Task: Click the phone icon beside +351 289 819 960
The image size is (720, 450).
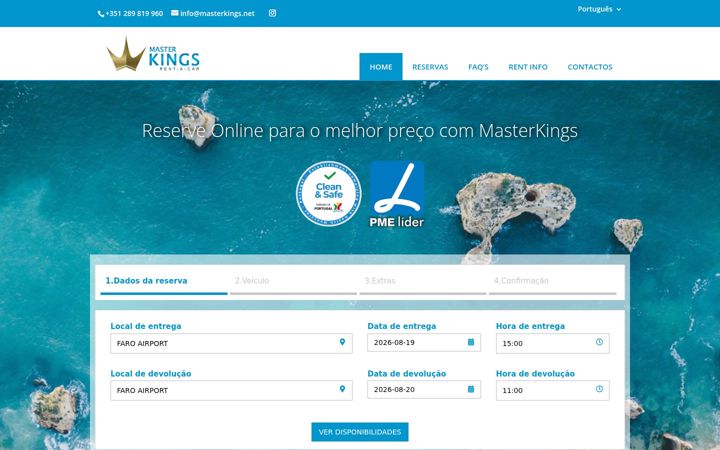Action: (x=101, y=14)
